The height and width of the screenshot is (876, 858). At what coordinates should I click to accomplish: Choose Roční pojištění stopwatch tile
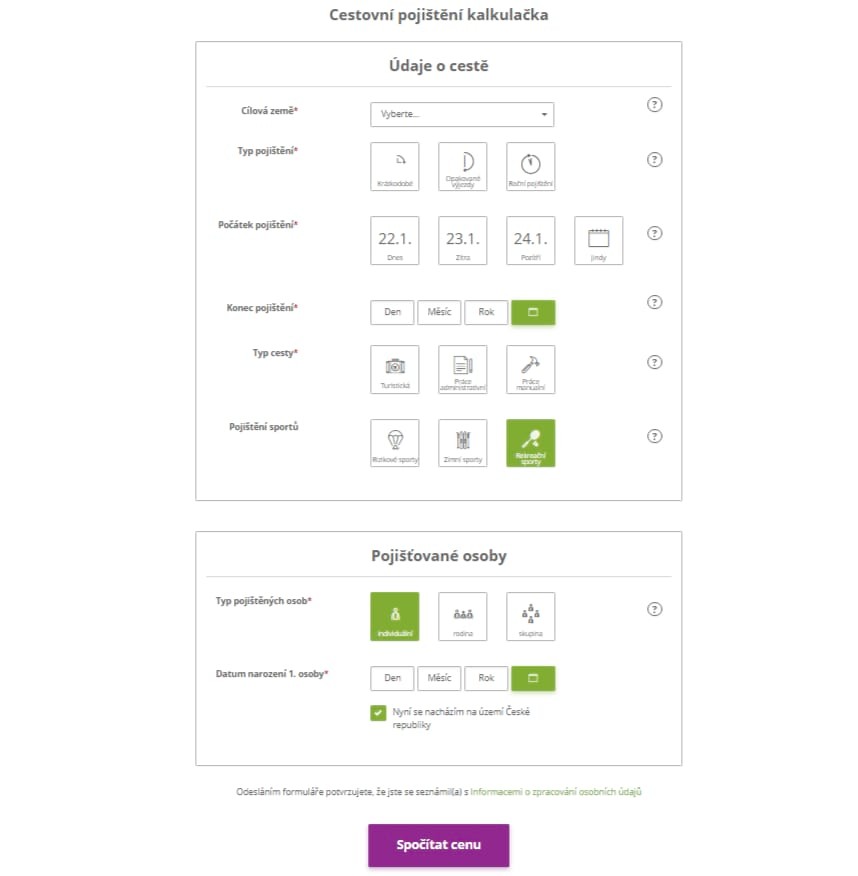[x=530, y=166]
